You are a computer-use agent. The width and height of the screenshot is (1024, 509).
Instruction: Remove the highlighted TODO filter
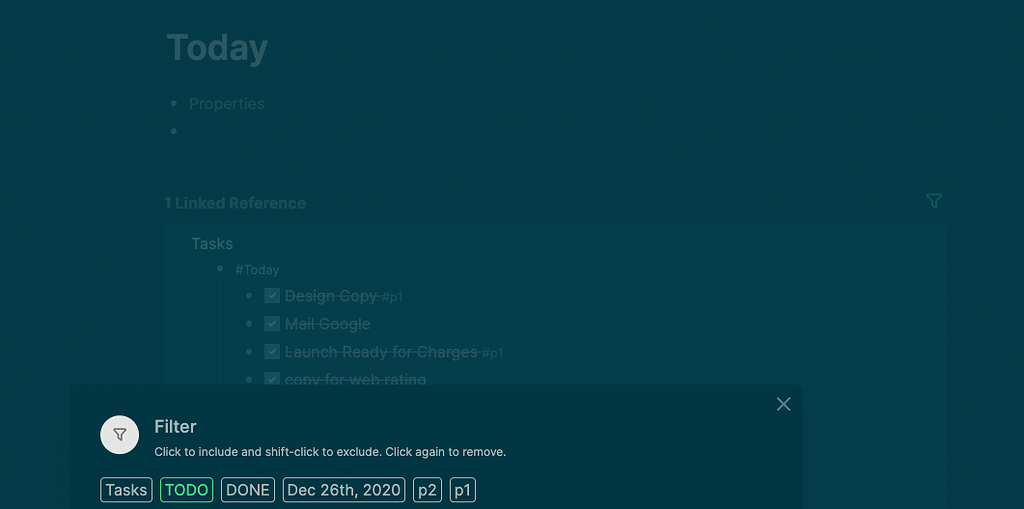(x=186, y=490)
